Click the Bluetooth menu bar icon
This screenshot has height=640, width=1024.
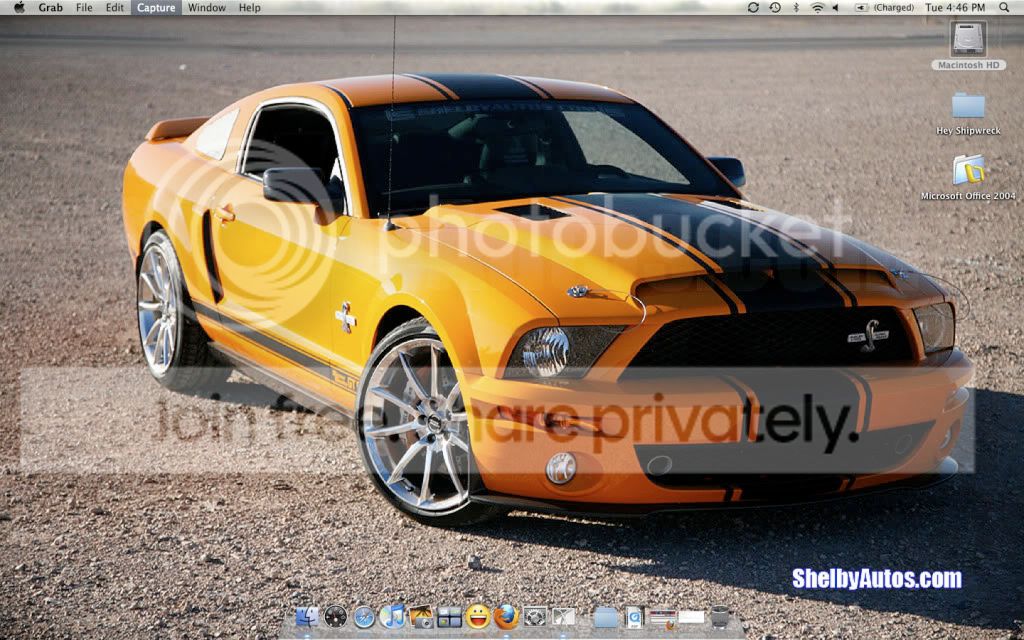click(796, 8)
